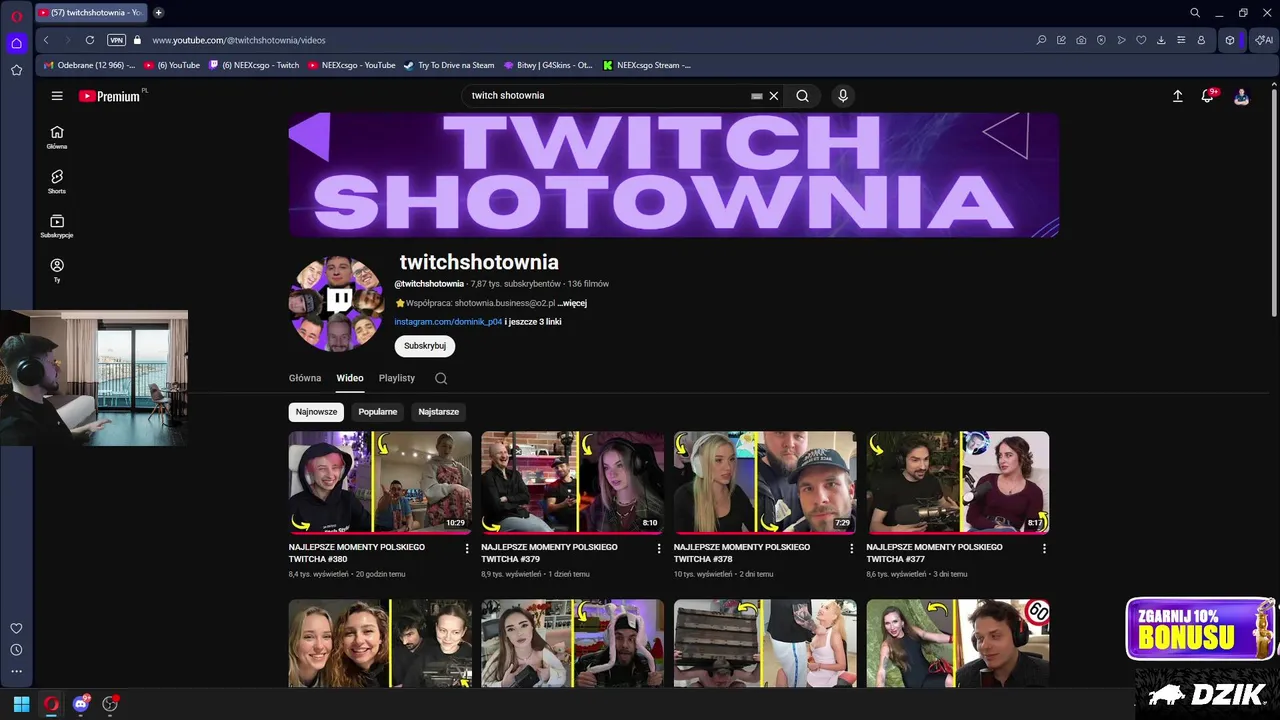The image size is (1280, 720).
Task: Open Bitwy G4Skins bookmark
Action: pos(548,65)
